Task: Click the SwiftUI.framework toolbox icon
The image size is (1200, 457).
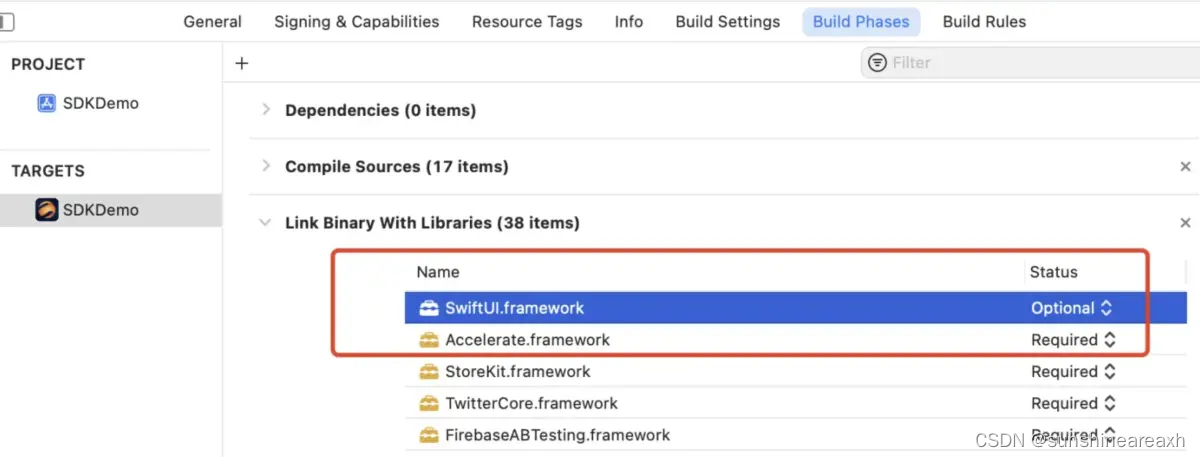Action: tap(429, 308)
